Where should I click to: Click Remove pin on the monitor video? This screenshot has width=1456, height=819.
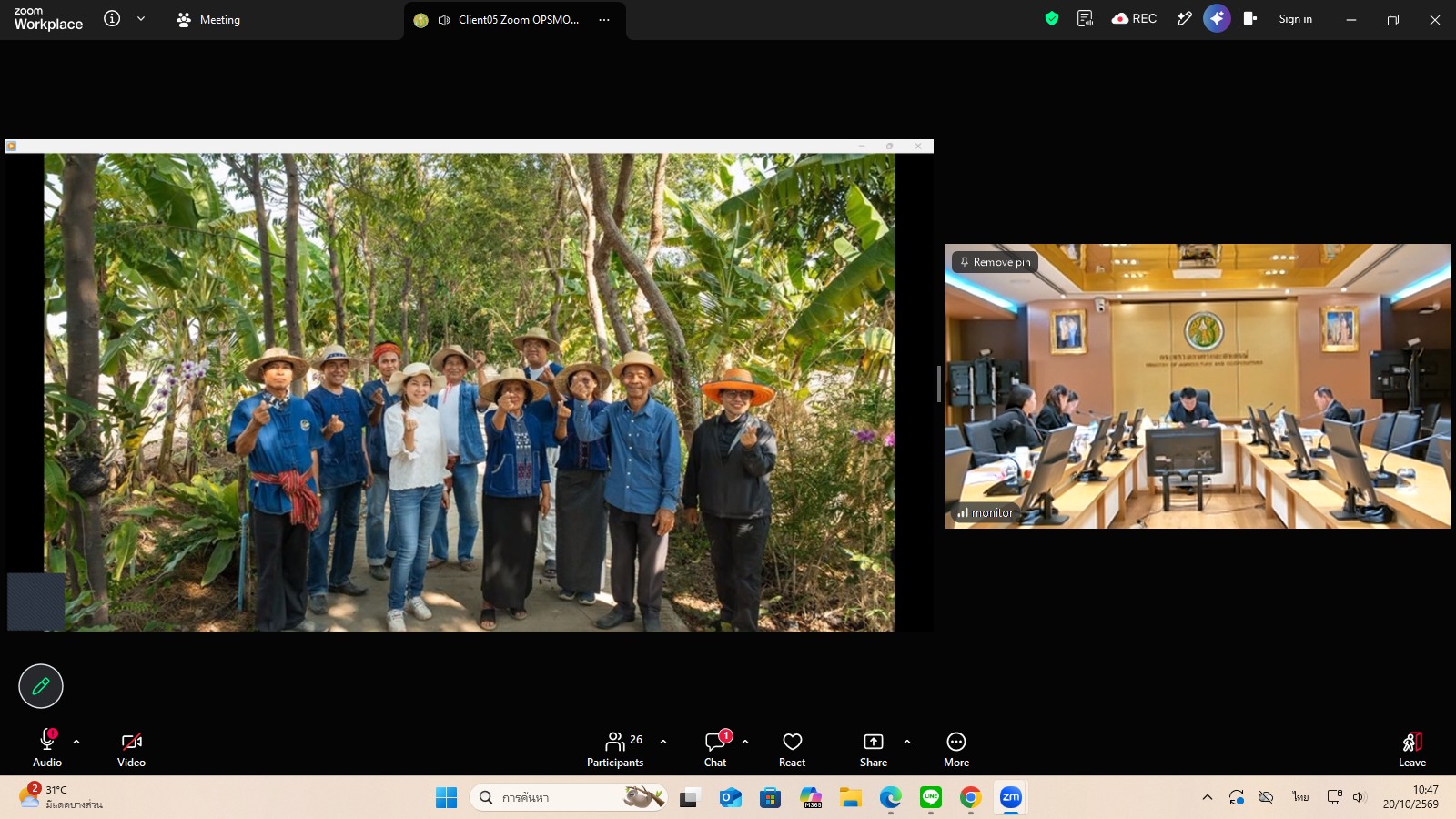(996, 262)
